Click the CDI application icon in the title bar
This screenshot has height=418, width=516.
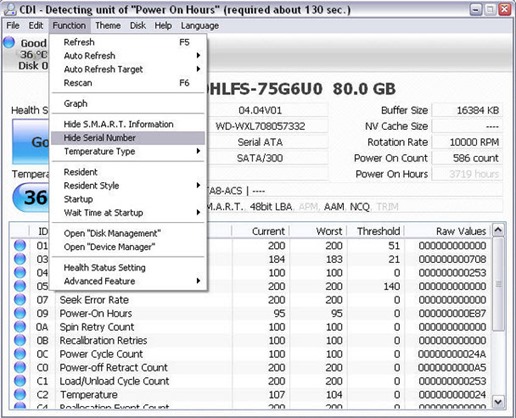pyautogui.click(x=10, y=9)
